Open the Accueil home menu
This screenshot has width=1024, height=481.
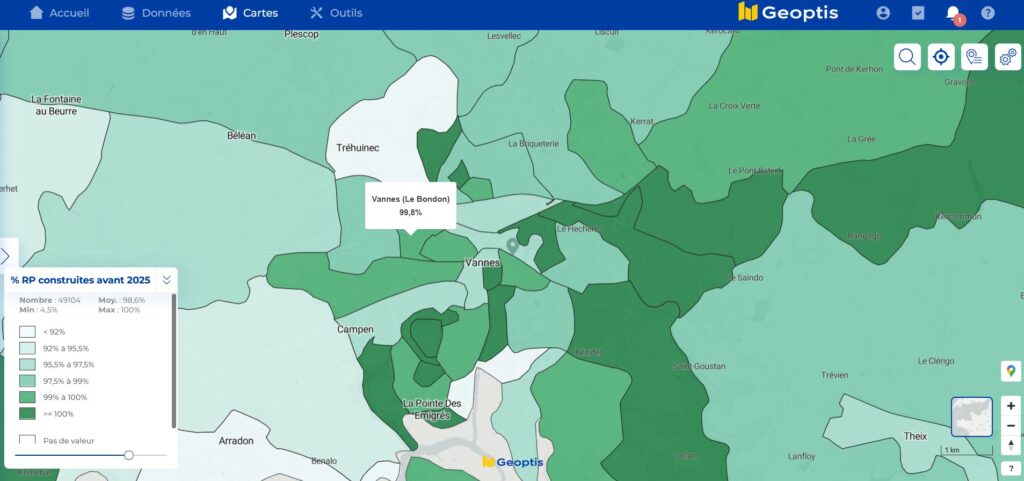pyautogui.click(x=59, y=13)
